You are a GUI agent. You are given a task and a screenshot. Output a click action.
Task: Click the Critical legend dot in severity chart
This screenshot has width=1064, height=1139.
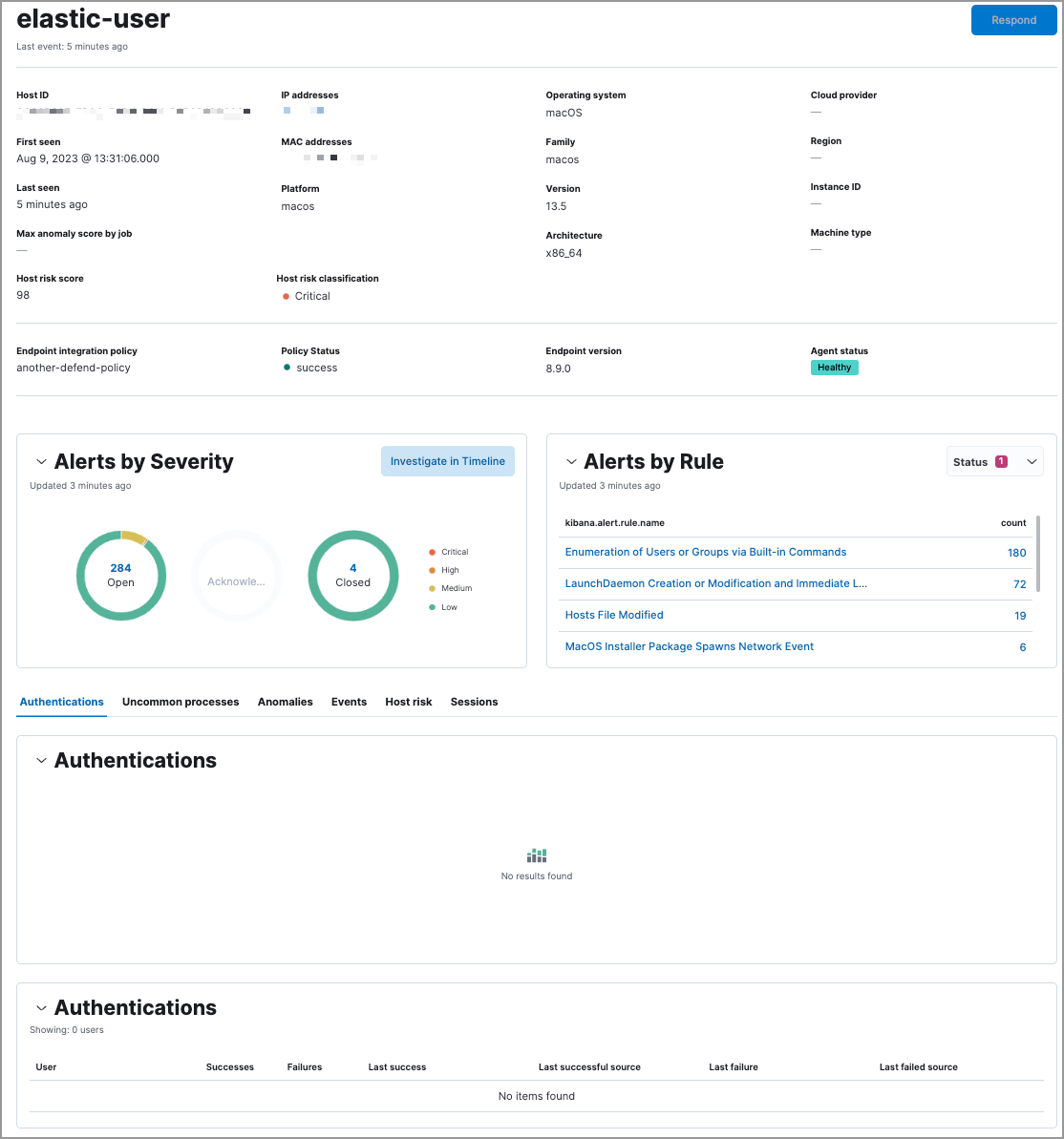[x=432, y=551]
